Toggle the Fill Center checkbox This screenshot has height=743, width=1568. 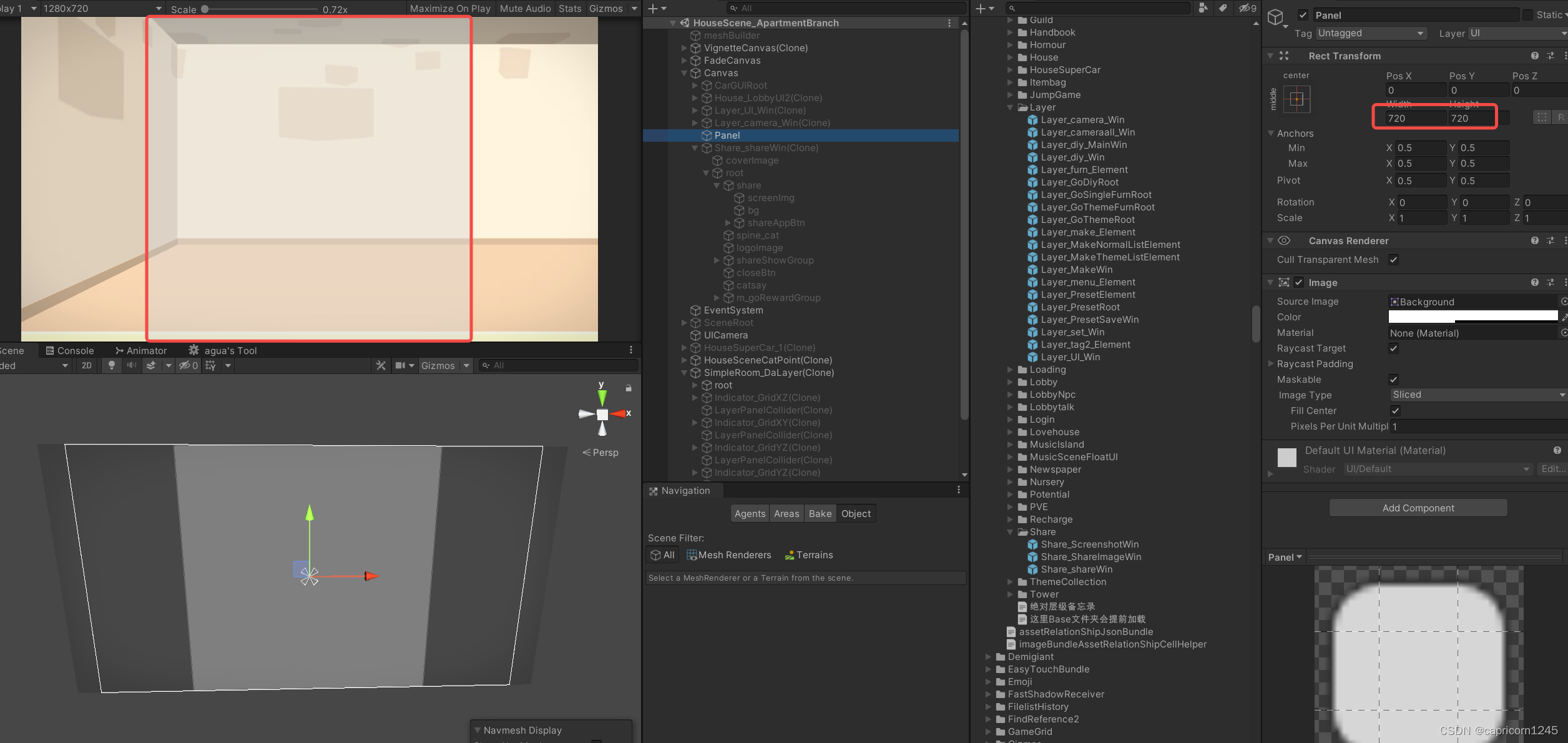1394,411
